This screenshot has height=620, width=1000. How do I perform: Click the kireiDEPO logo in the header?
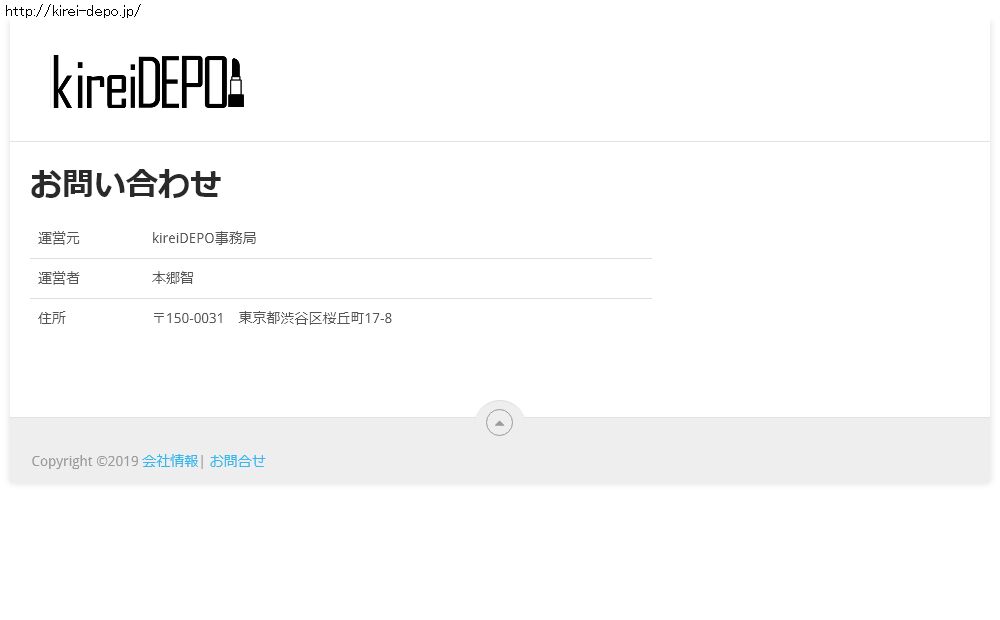pos(148,82)
